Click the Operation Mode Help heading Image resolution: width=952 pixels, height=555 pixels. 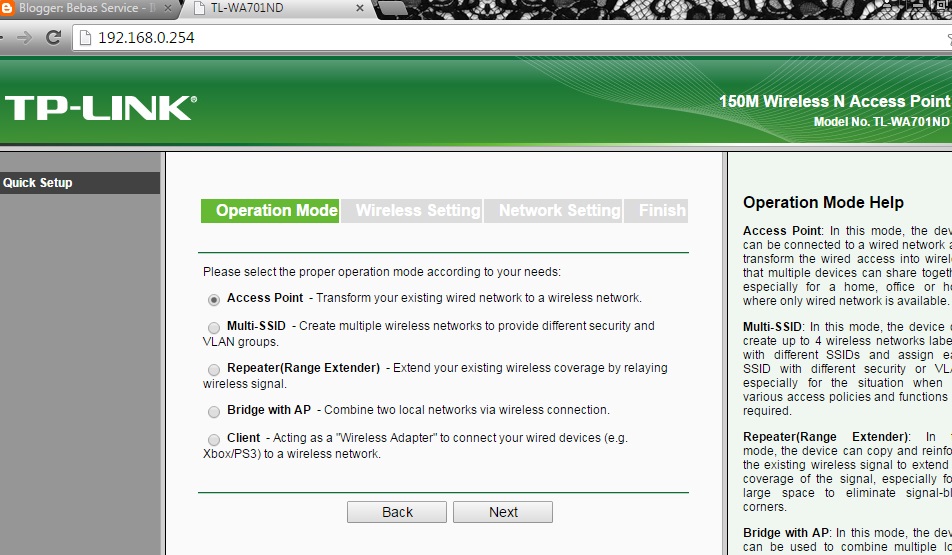click(823, 202)
